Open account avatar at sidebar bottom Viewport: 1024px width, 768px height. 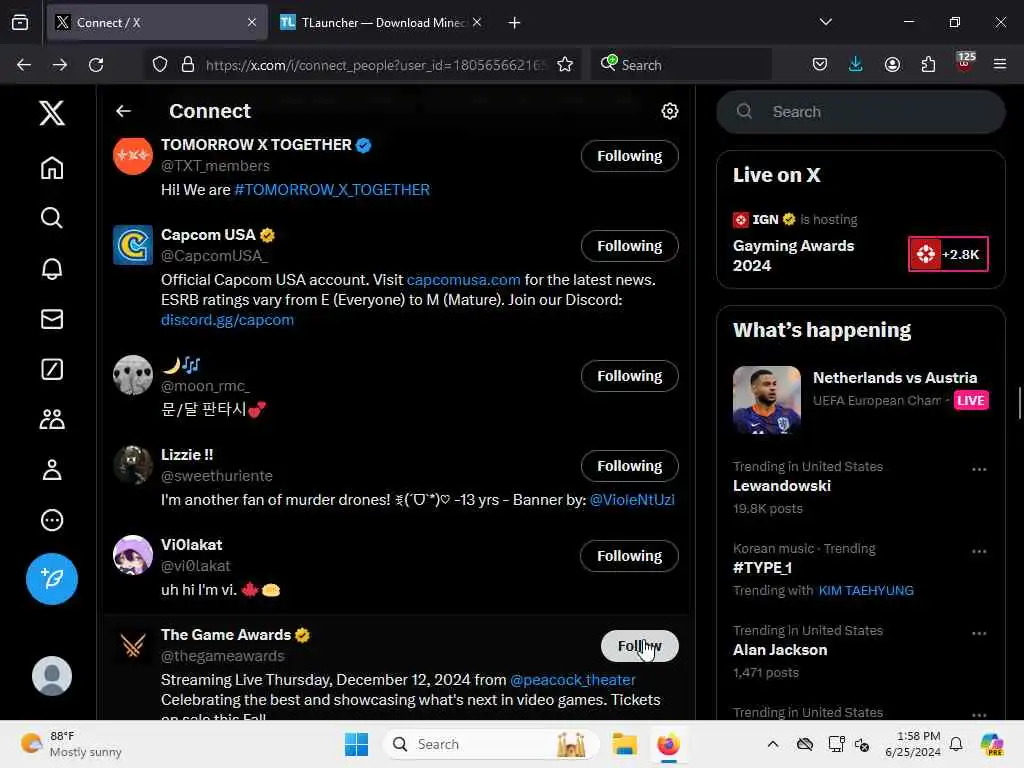pos(52,676)
